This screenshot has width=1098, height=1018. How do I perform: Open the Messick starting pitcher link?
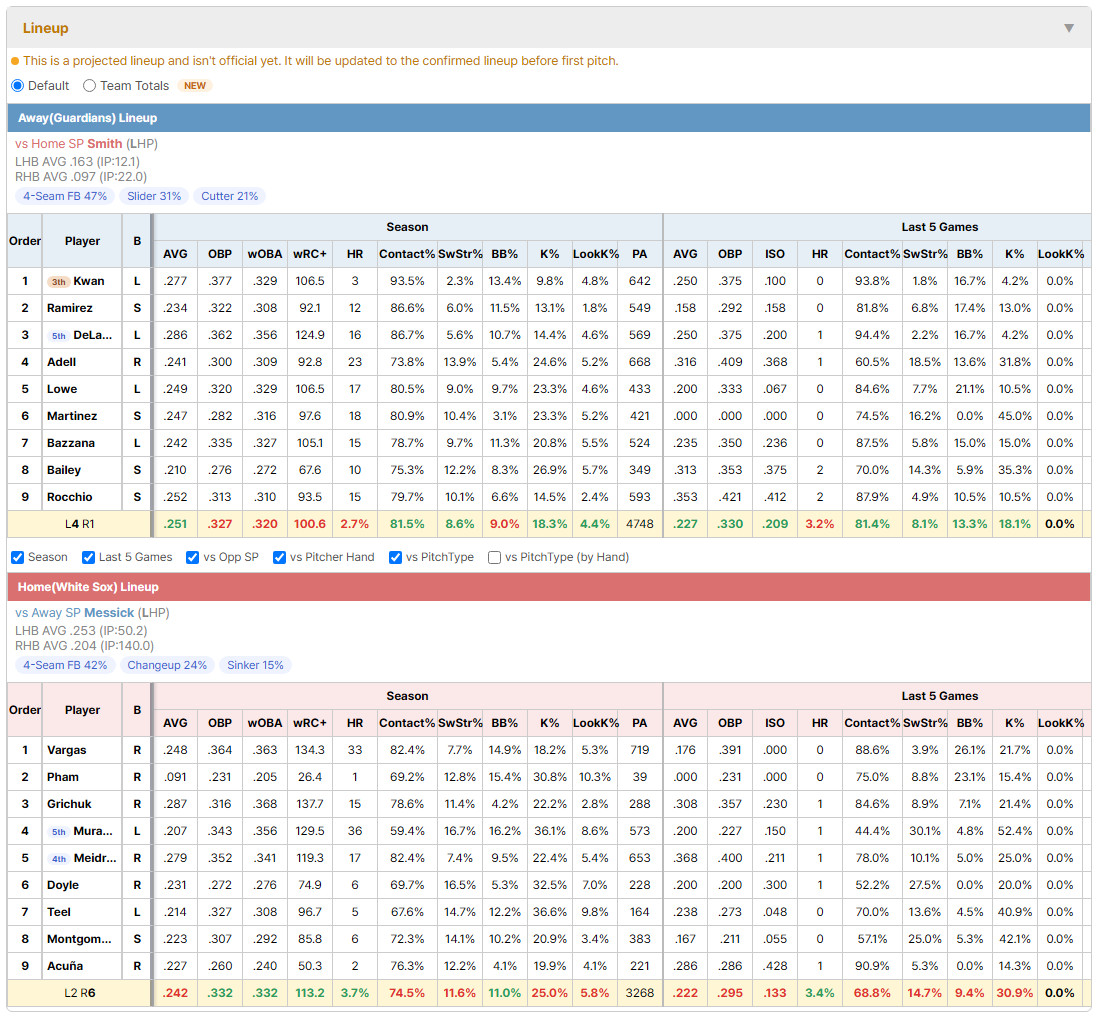(x=109, y=613)
